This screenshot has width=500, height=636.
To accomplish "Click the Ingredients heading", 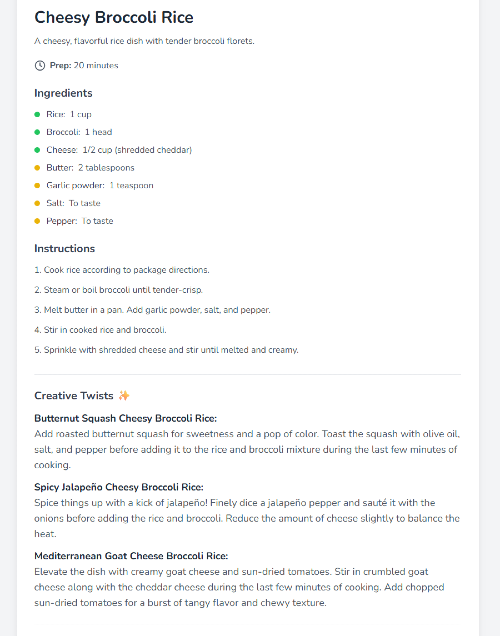I will (x=63, y=93).
